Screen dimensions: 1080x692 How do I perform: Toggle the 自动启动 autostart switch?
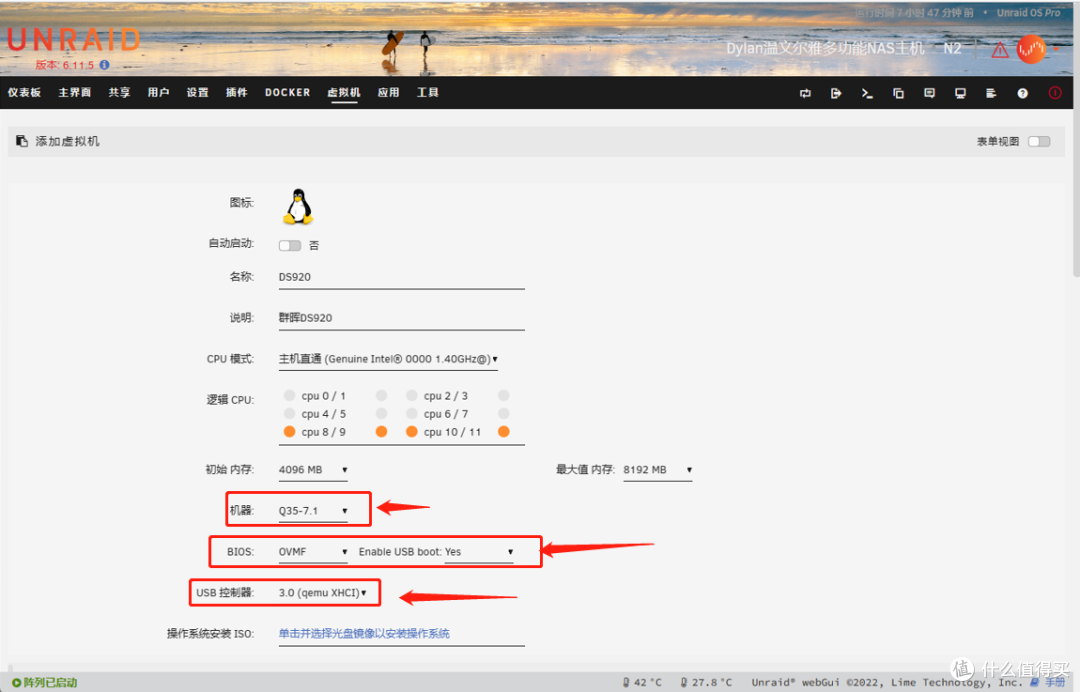point(290,245)
